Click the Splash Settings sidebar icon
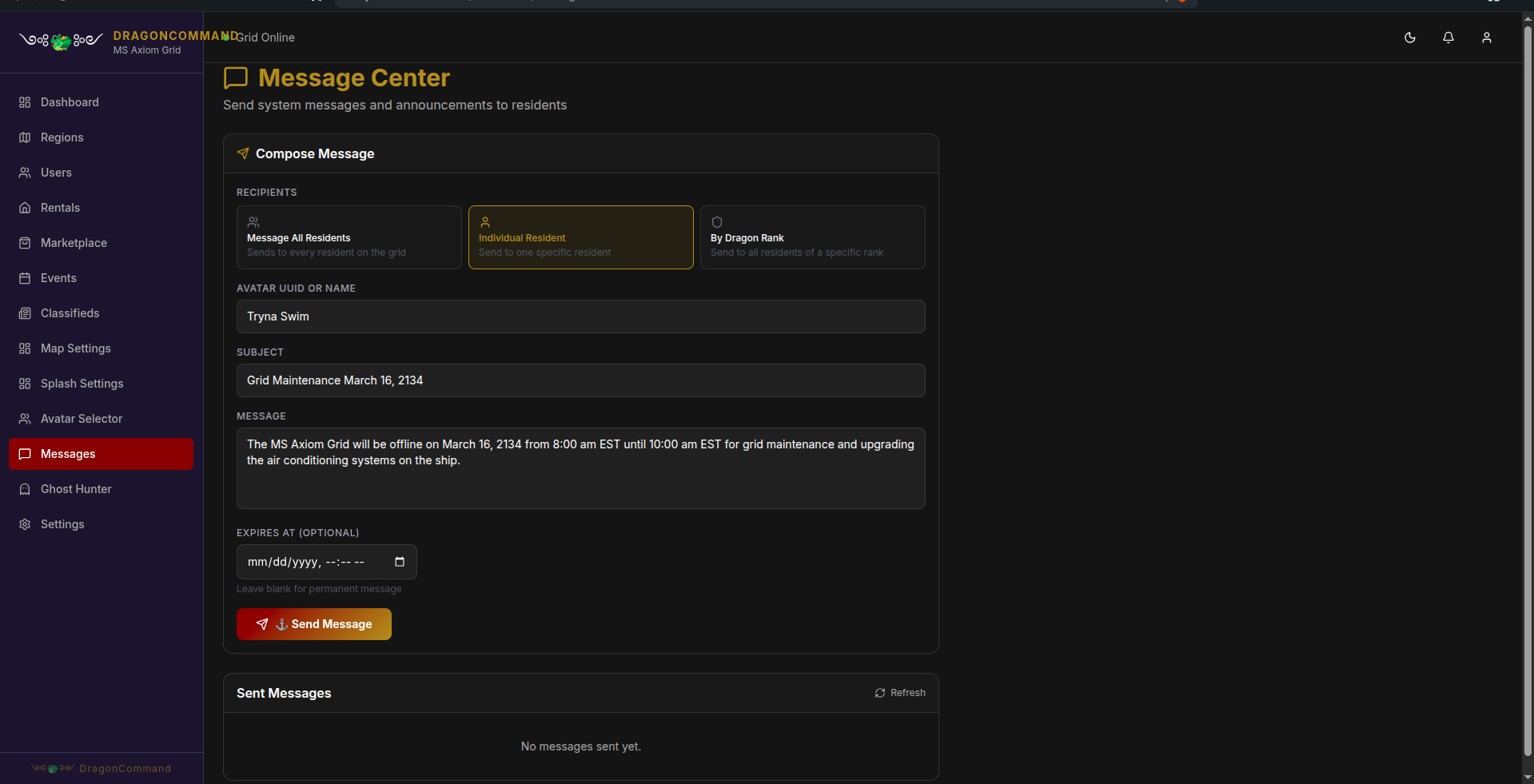 tap(25, 384)
